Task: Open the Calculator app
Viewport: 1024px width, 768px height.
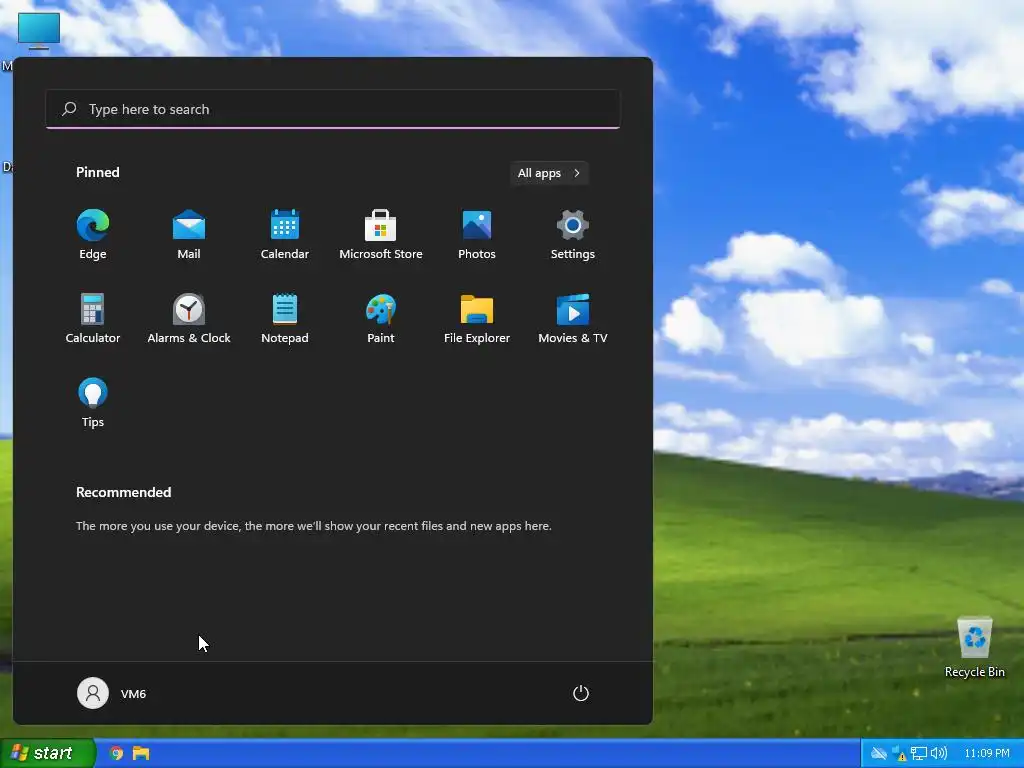Action: pos(93,319)
